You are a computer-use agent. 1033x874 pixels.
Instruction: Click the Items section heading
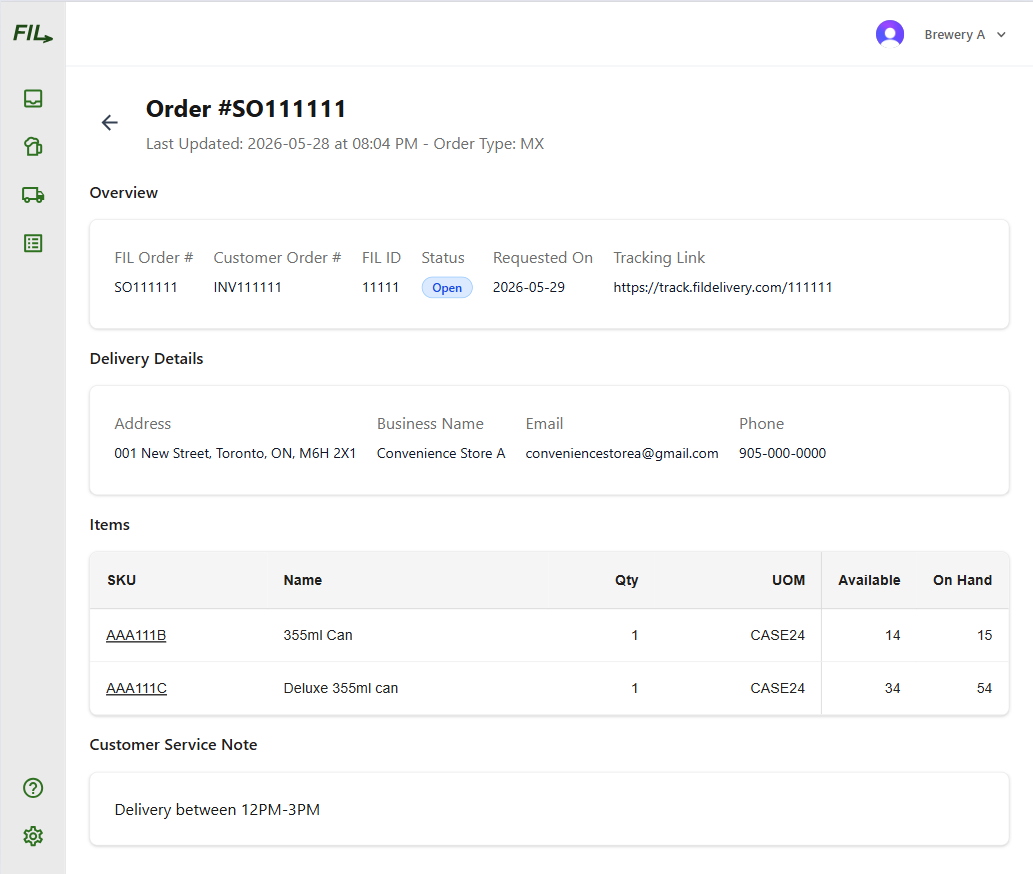click(109, 524)
